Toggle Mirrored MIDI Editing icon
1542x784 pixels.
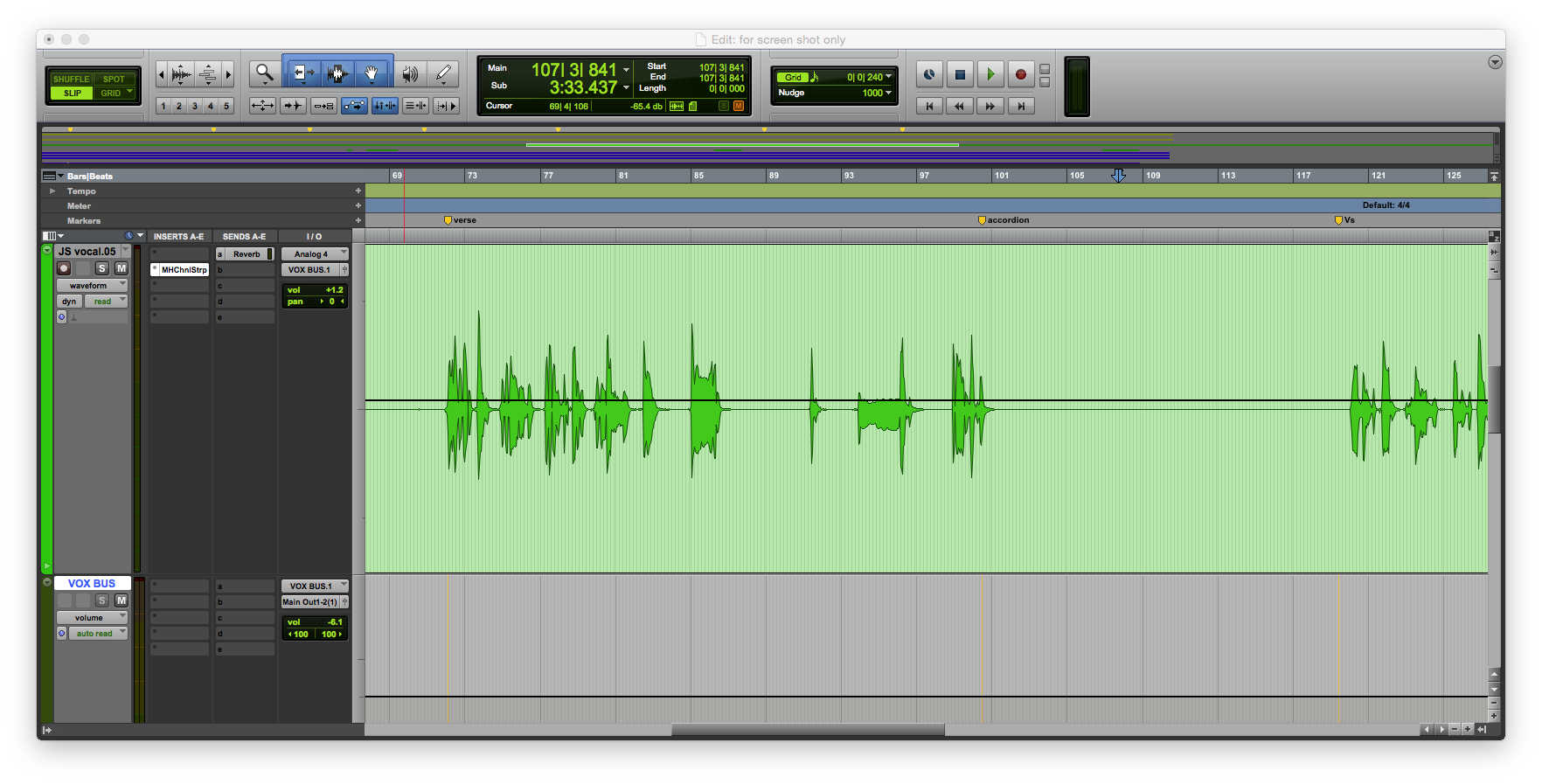pyautogui.click(x=323, y=106)
